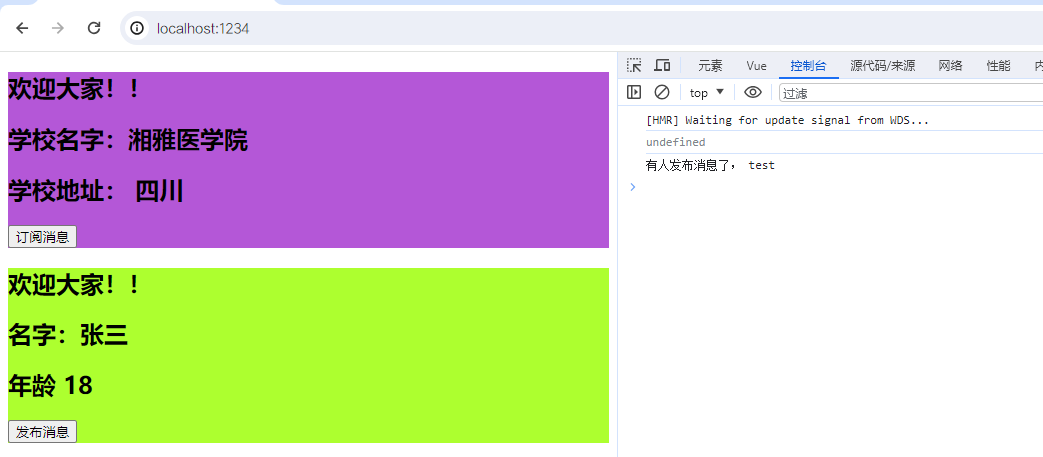Open the top context dropdown

tap(706, 92)
